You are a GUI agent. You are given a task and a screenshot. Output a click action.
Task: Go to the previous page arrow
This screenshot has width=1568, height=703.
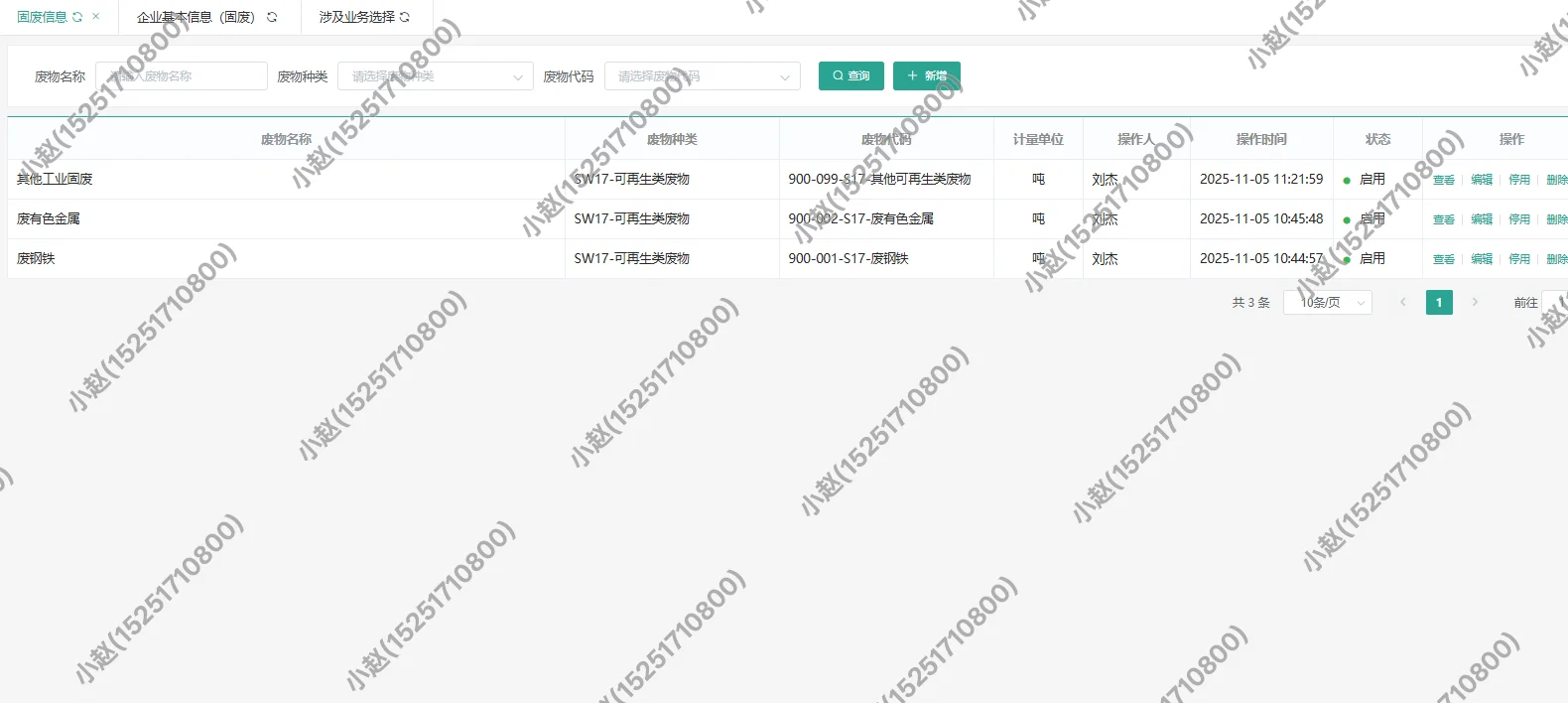point(1403,303)
